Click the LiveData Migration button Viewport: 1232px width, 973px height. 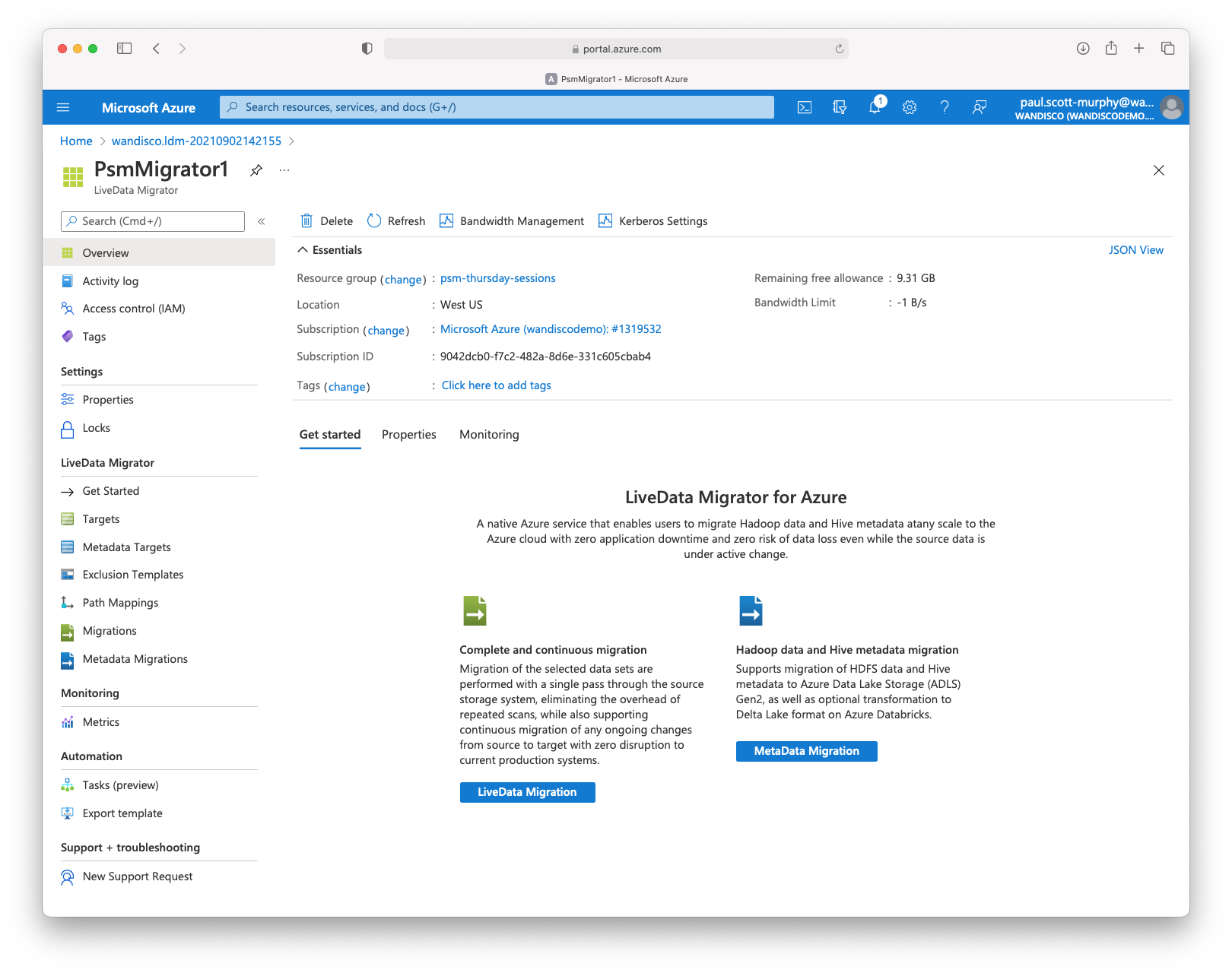point(527,792)
